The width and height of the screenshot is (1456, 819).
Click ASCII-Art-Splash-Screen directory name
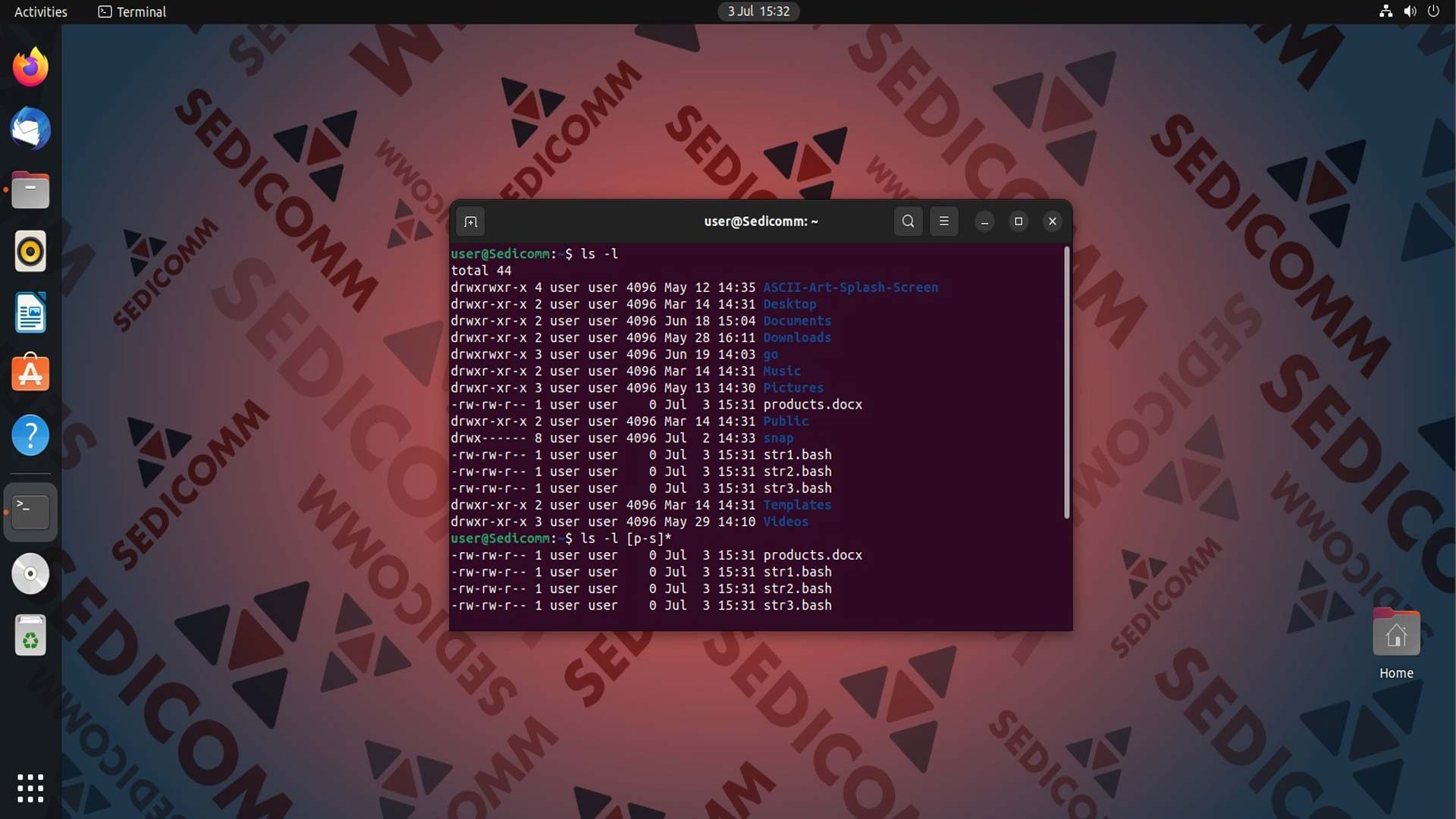tap(851, 287)
